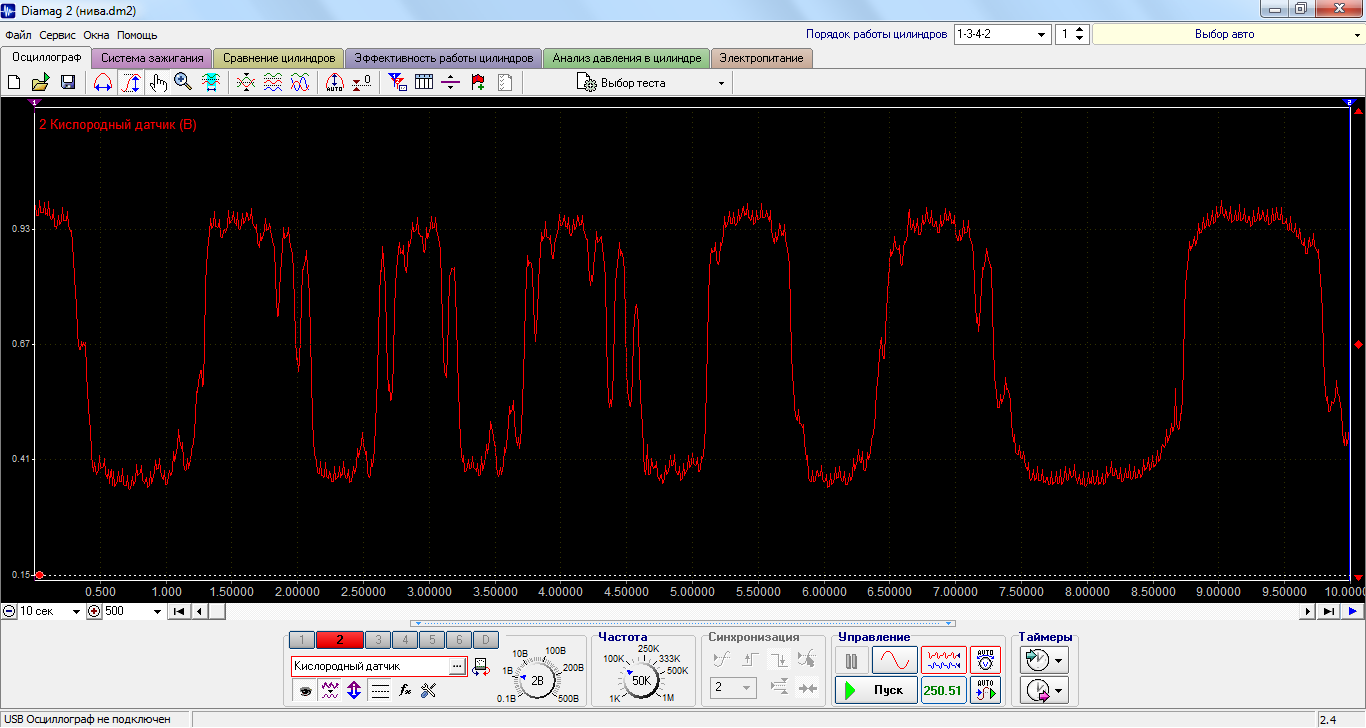Viewport: 1366px width, 728px height.
Task: Click the AUTO vertical scale icon
Action: (335, 83)
